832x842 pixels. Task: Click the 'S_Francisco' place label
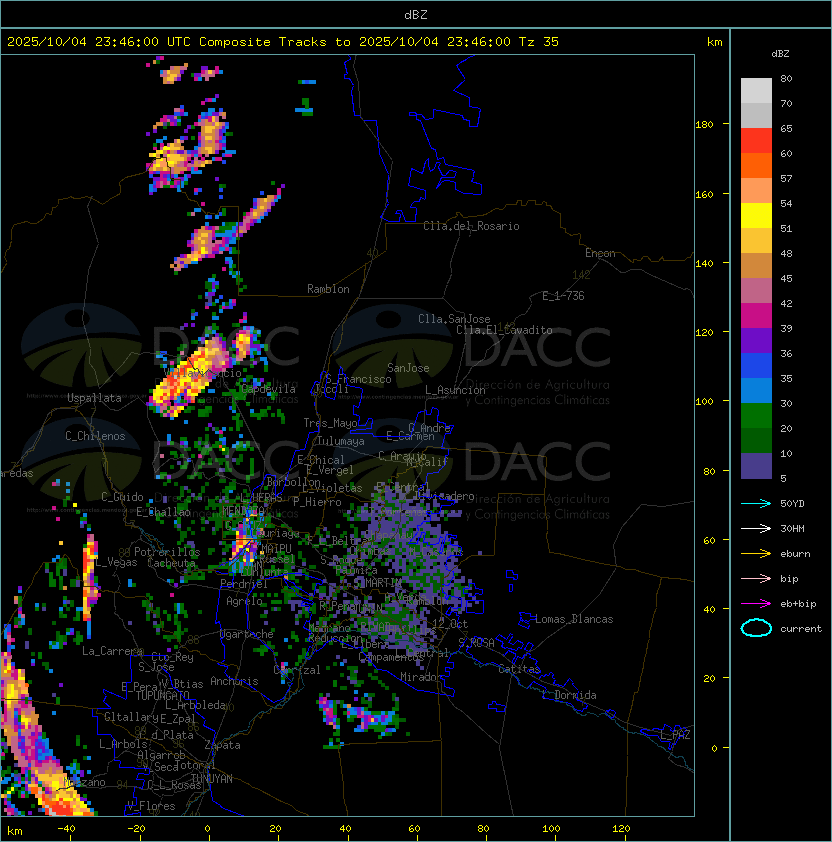coord(358,379)
